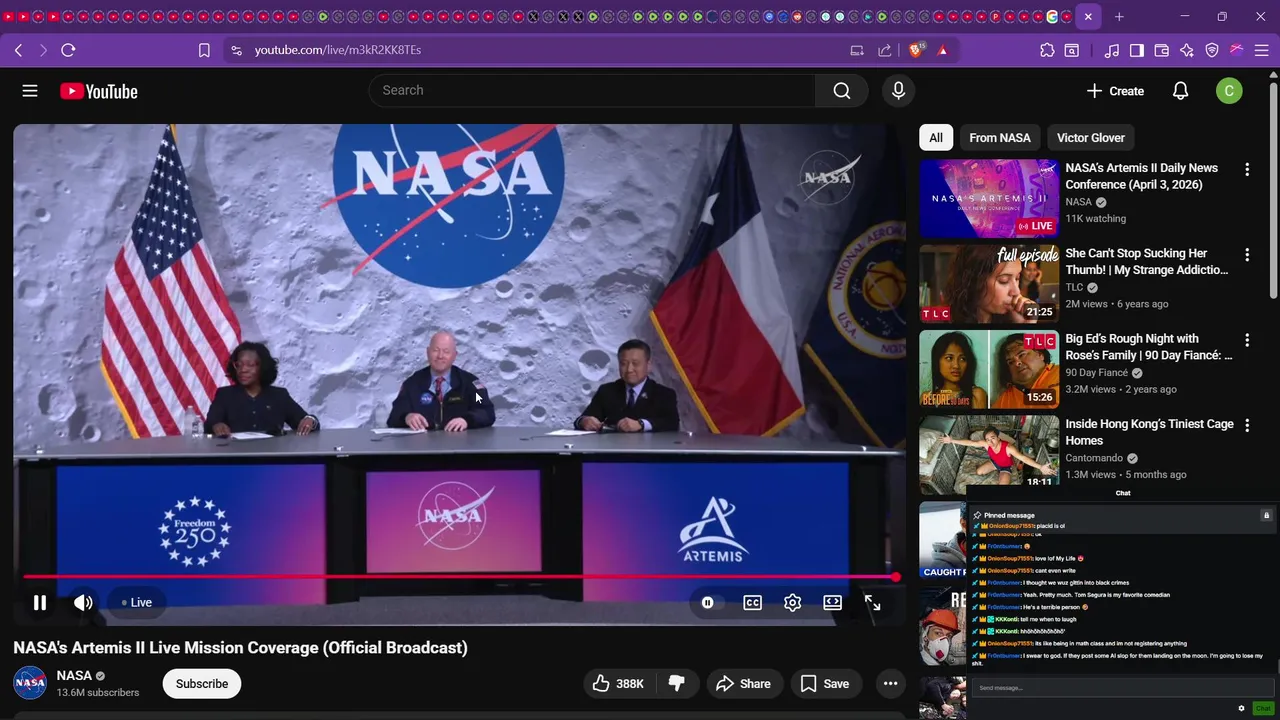The width and height of the screenshot is (1280, 720).
Task: Jump to the Live indicator
Action: click(136, 602)
